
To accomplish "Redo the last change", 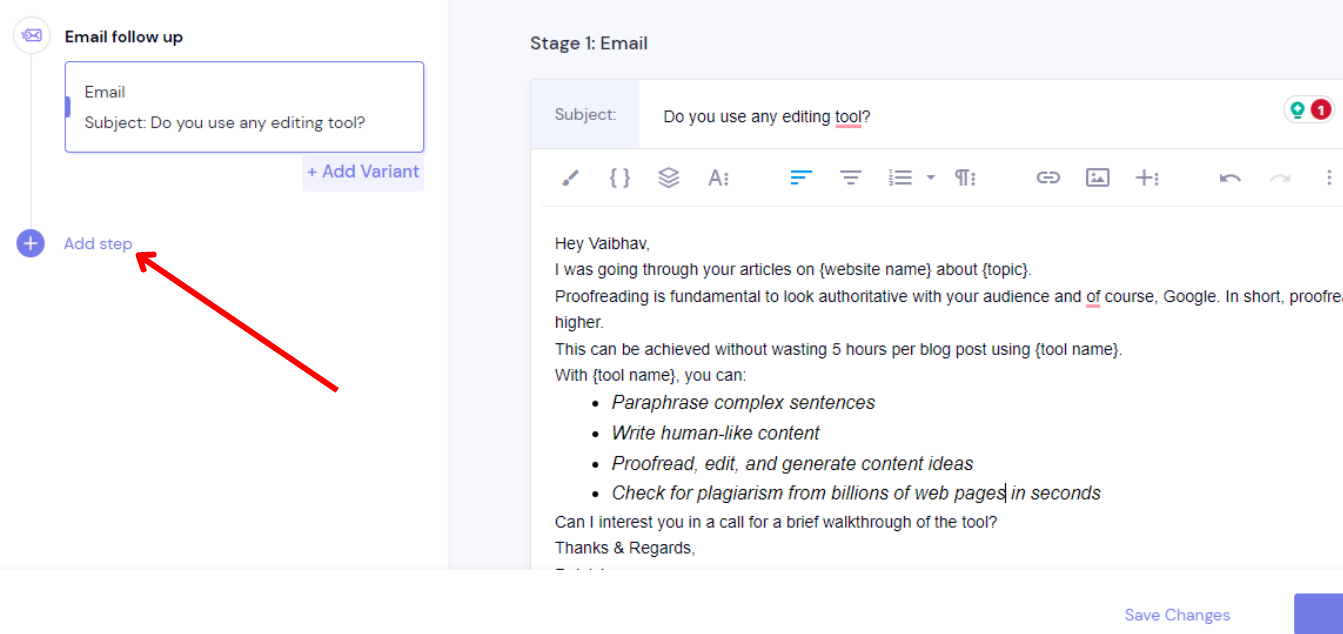I will 1278,177.
